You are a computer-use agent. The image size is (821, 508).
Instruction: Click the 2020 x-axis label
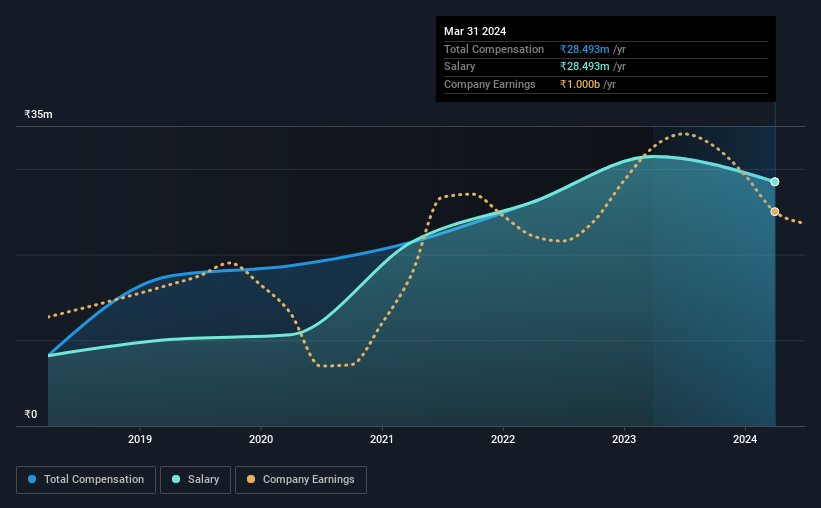(x=261, y=439)
